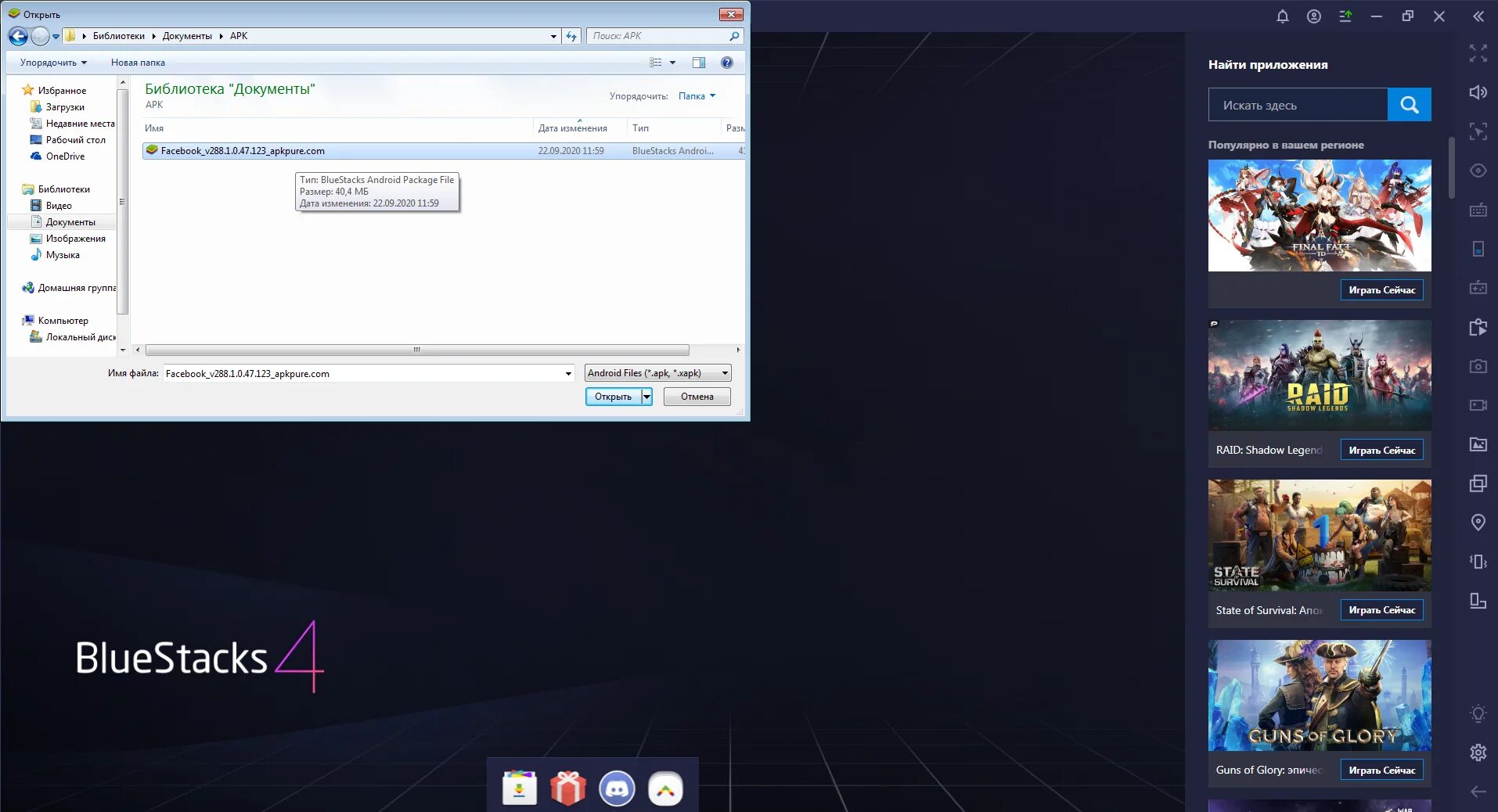Click the rotate screen icon
1498x812 pixels.
click(1478, 601)
